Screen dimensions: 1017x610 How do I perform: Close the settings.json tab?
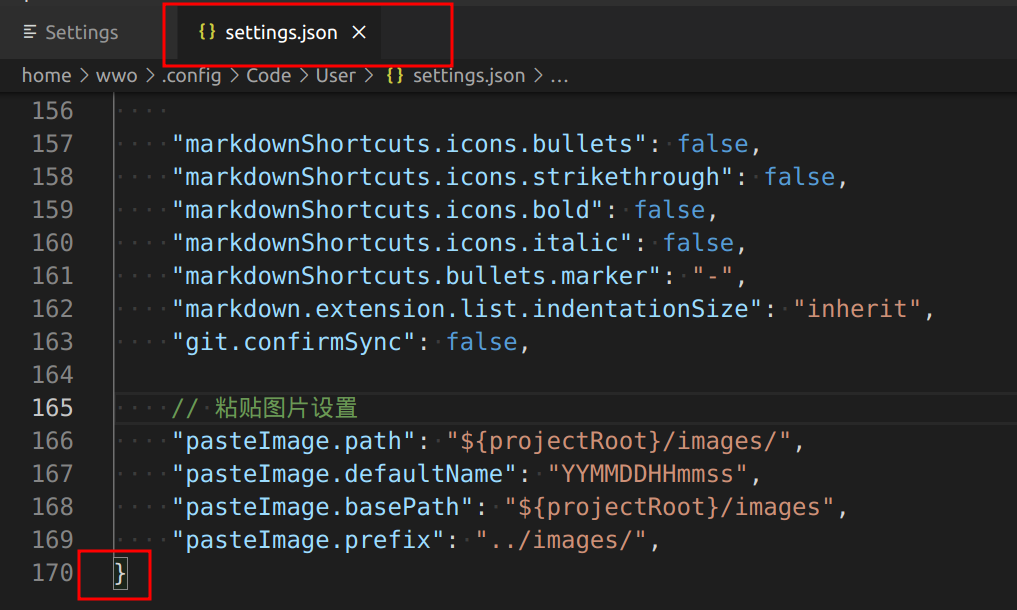point(359,33)
